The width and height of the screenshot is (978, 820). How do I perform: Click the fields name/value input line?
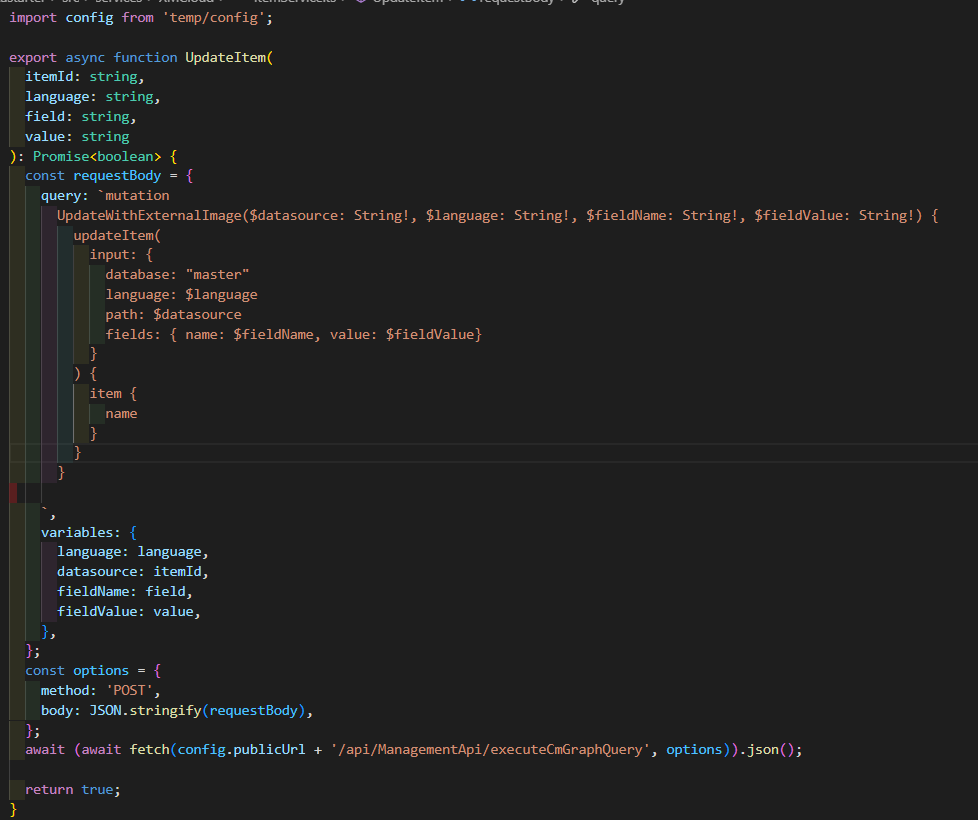coord(293,334)
